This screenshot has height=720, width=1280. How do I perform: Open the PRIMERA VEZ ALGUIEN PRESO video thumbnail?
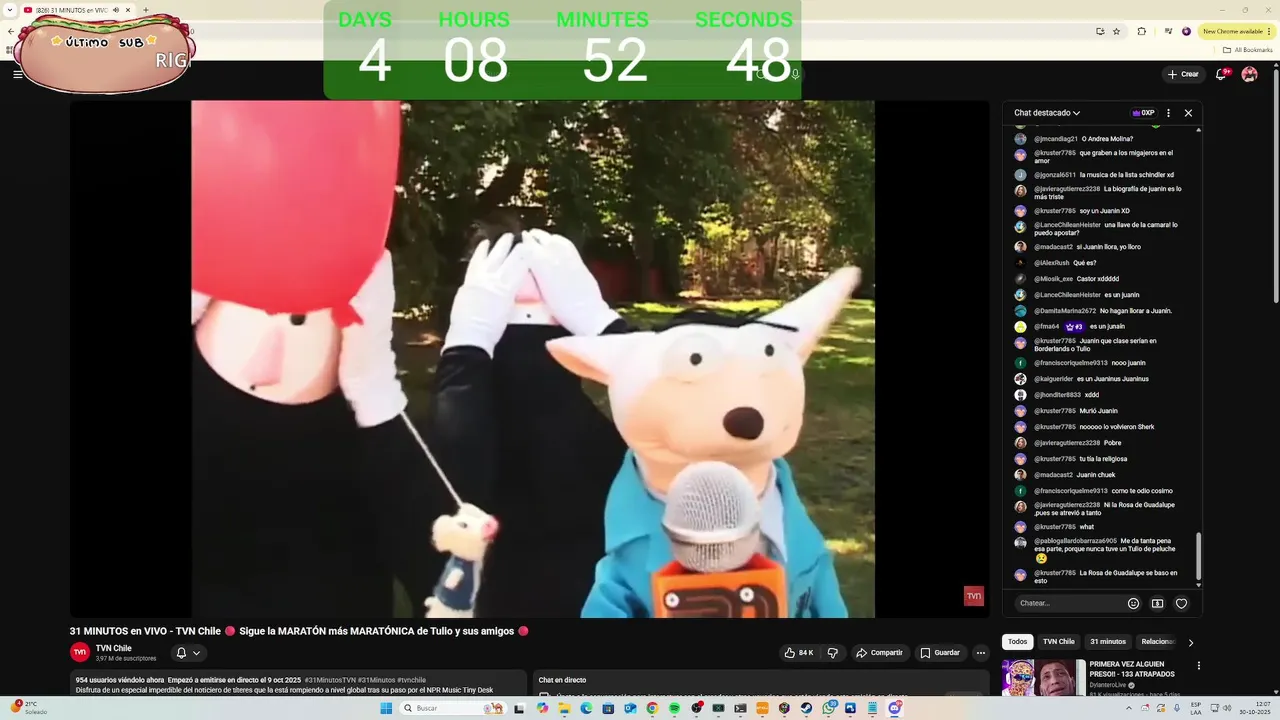(x=1043, y=677)
